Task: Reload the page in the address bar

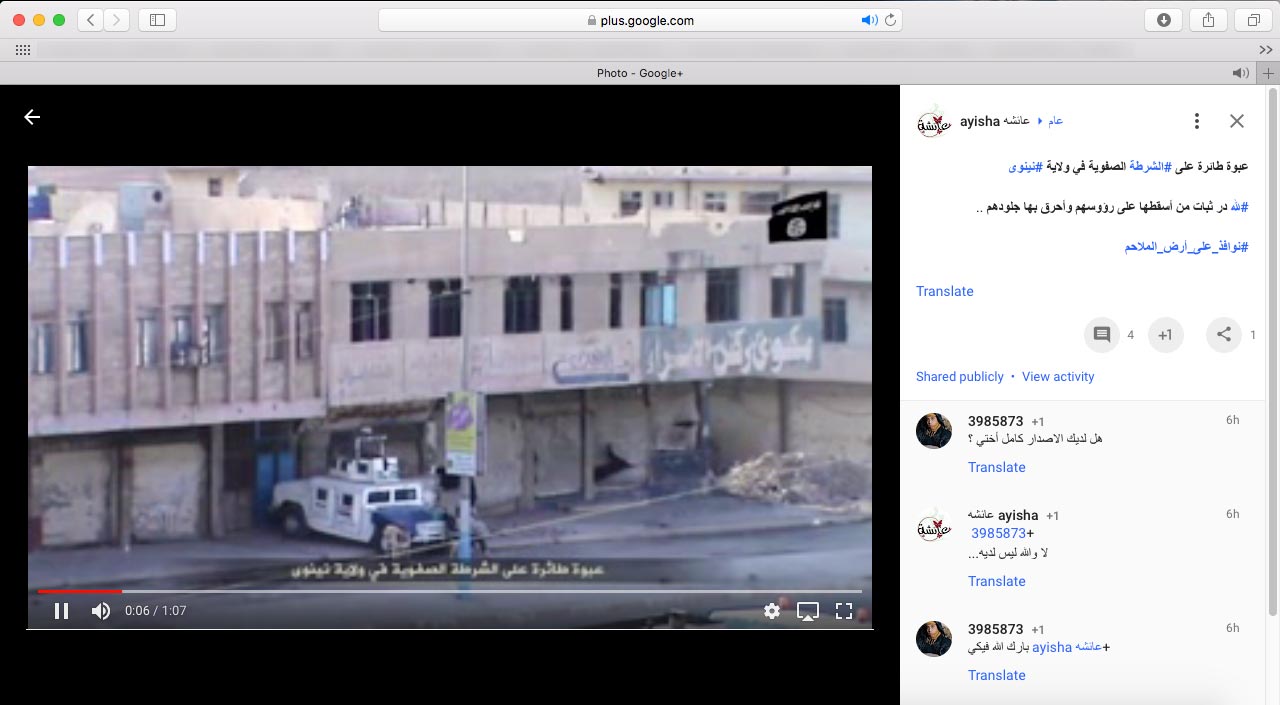Action: pos(889,20)
